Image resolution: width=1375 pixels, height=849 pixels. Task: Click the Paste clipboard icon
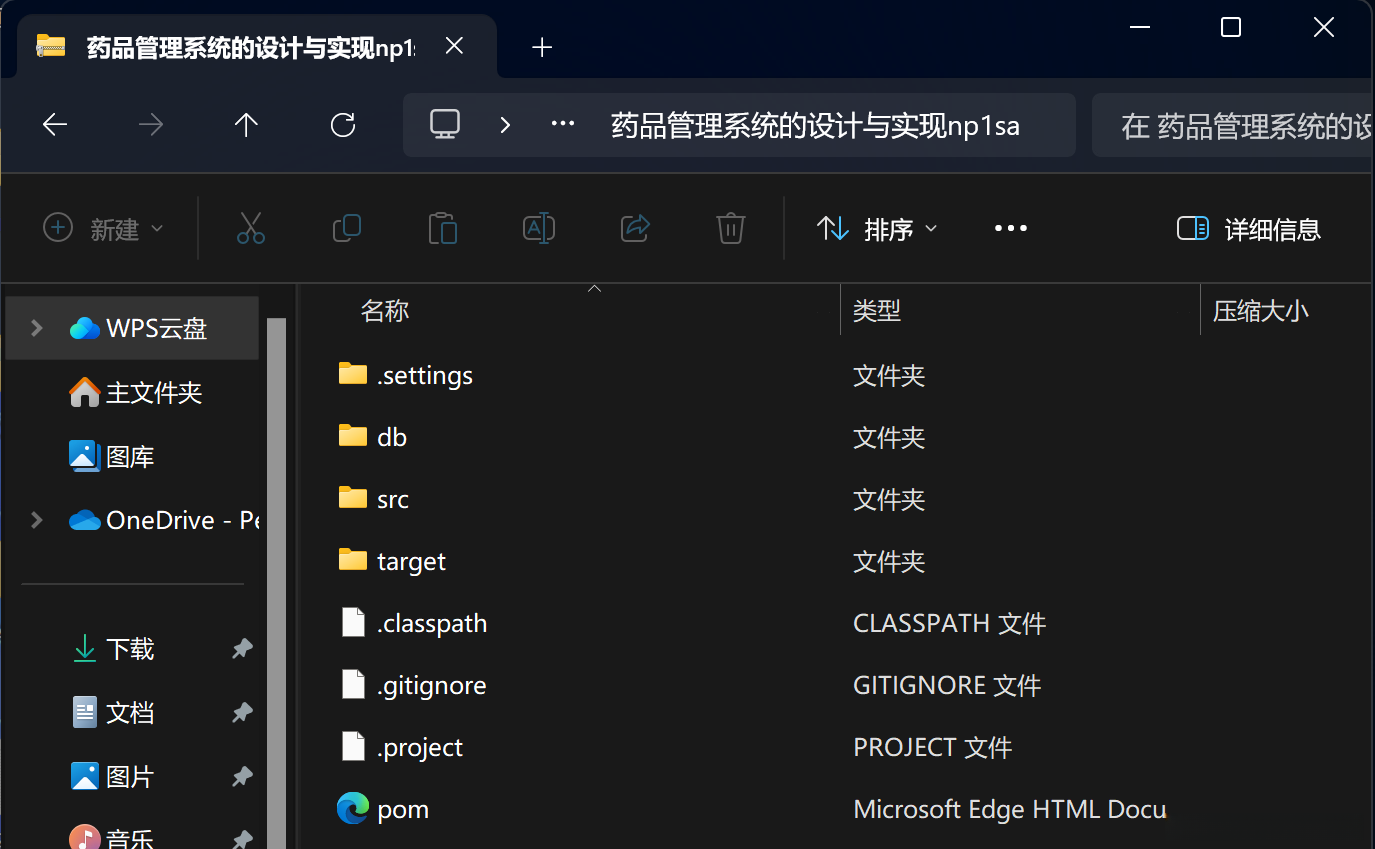(442, 229)
